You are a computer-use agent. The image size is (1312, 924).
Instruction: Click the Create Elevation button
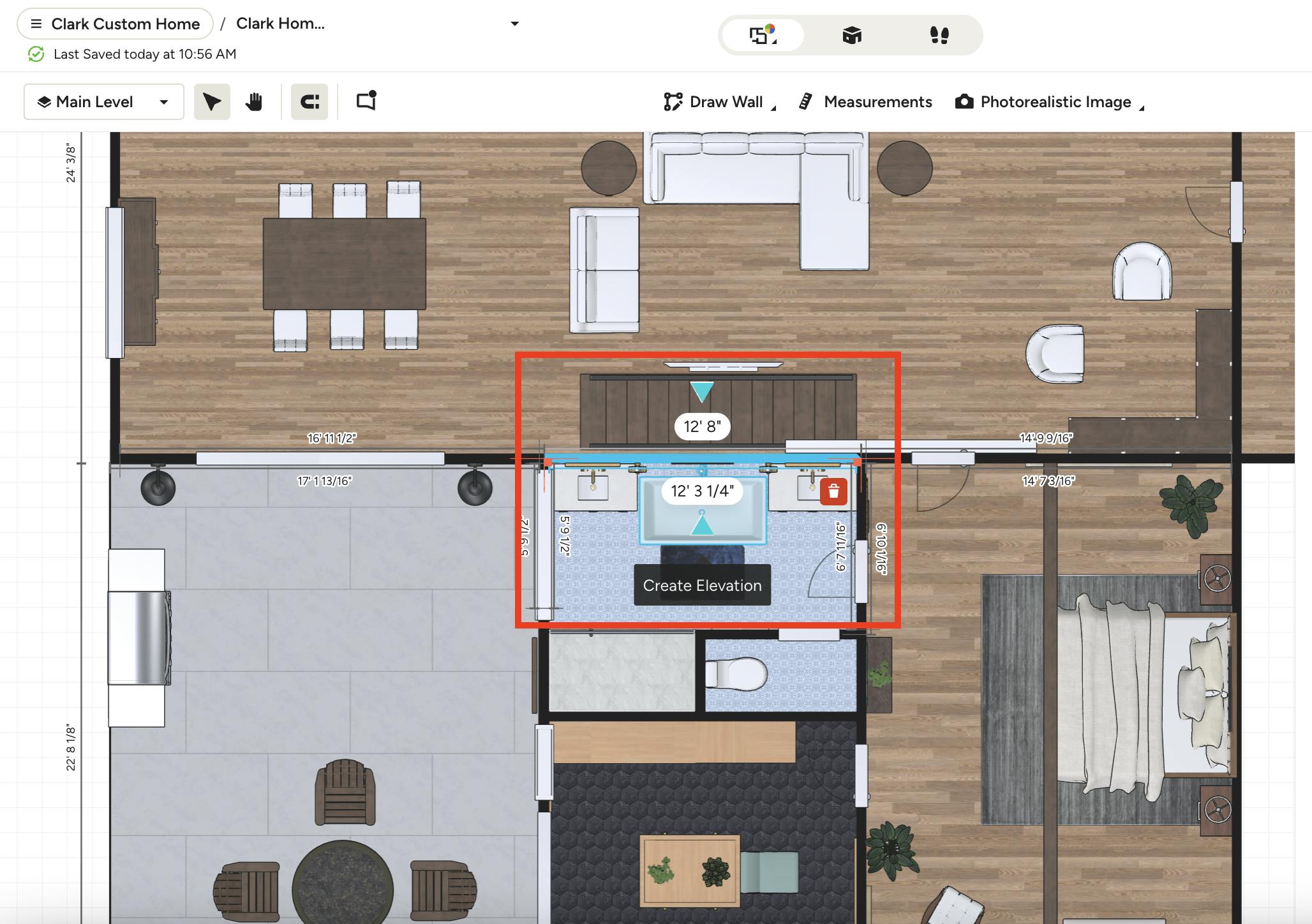point(703,585)
